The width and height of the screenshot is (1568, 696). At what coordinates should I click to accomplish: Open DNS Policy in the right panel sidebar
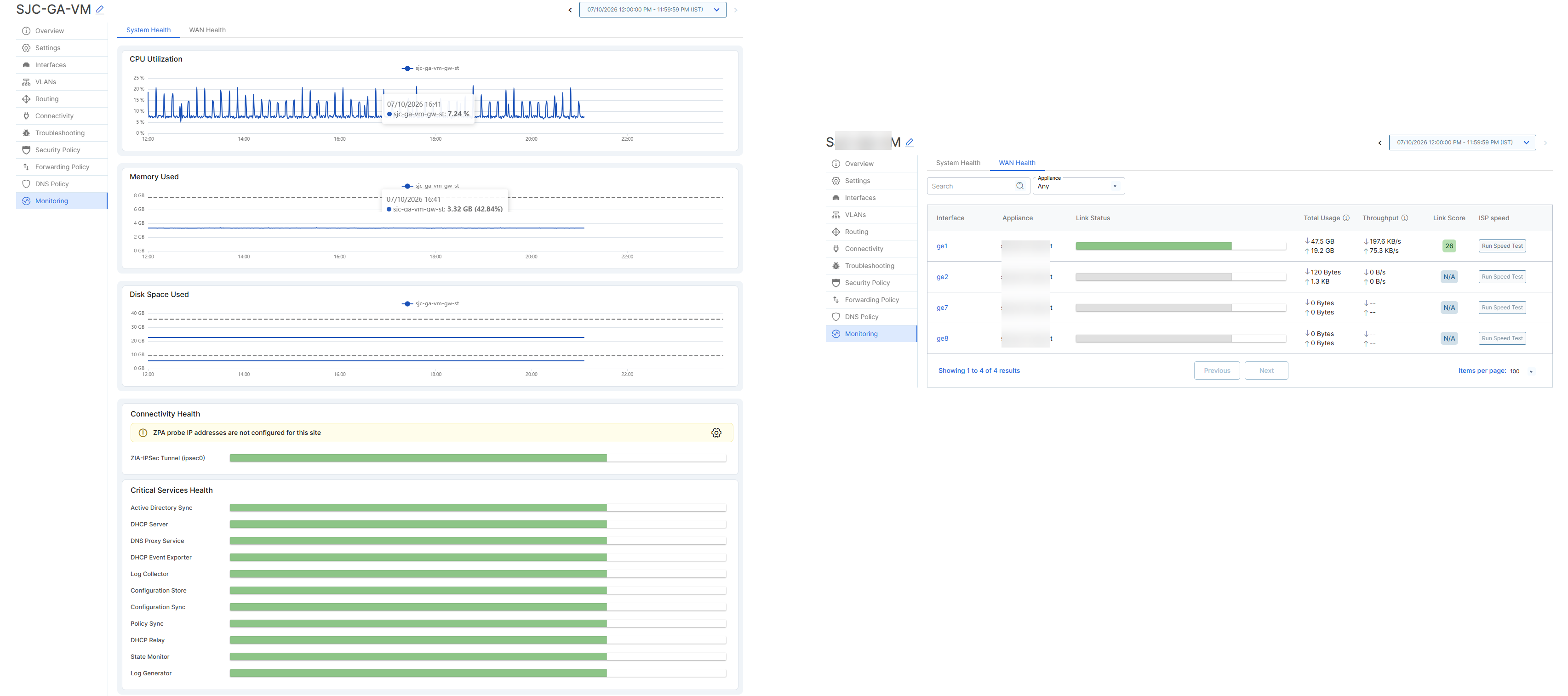click(871, 317)
